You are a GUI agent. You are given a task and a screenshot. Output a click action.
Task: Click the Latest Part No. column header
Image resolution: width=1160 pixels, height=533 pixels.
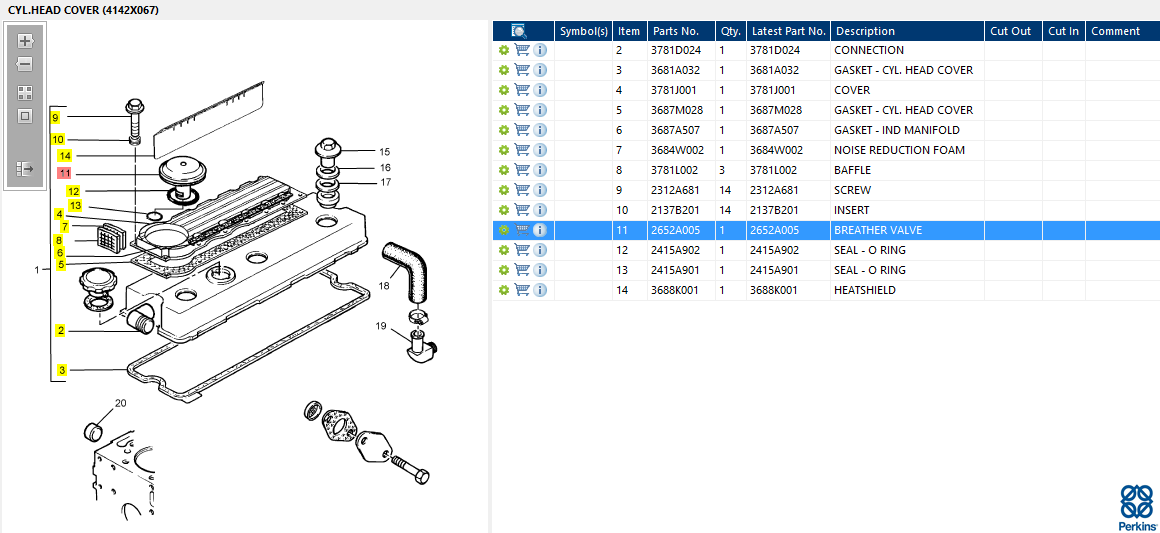point(788,31)
